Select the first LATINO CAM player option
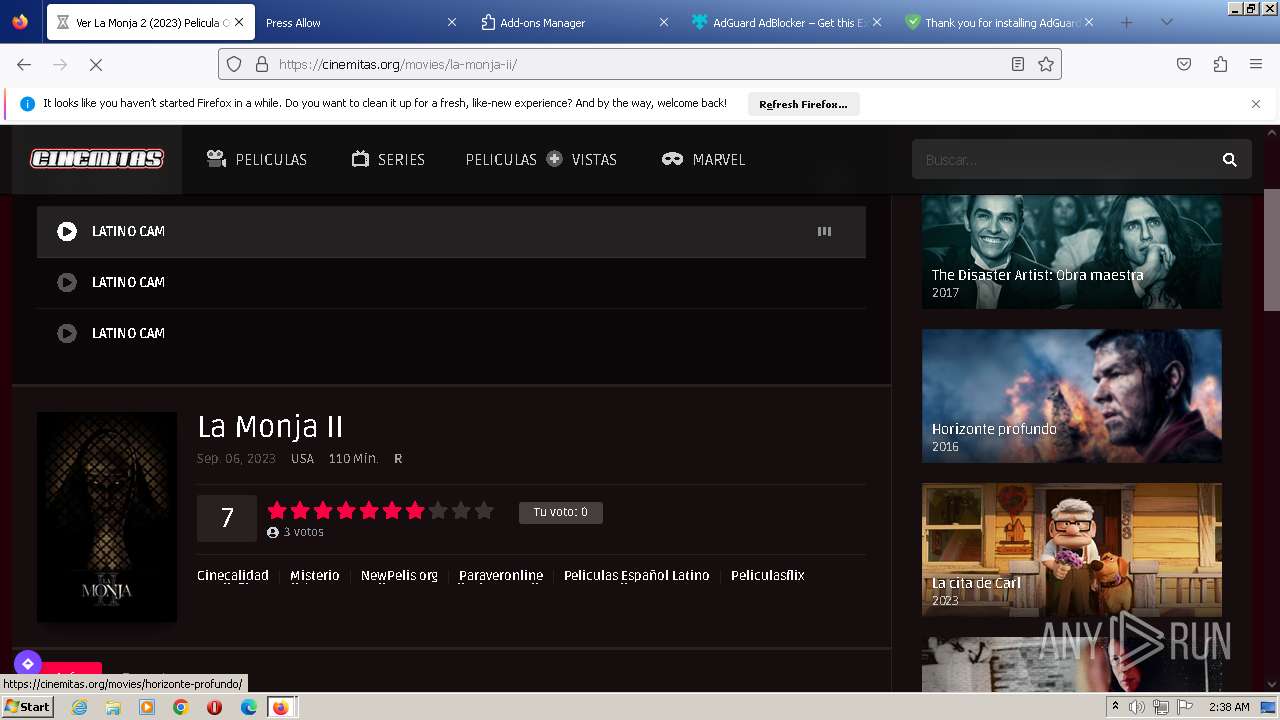This screenshot has width=1280, height=720. 451,231
